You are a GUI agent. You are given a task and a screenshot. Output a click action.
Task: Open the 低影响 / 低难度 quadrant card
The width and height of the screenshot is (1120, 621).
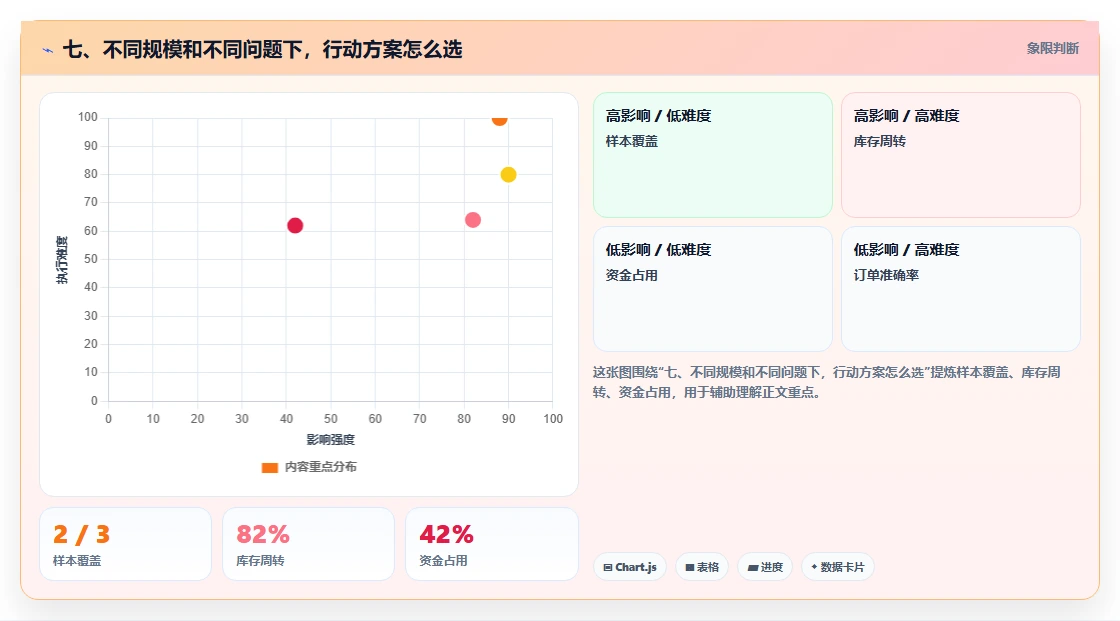[712, 289]
